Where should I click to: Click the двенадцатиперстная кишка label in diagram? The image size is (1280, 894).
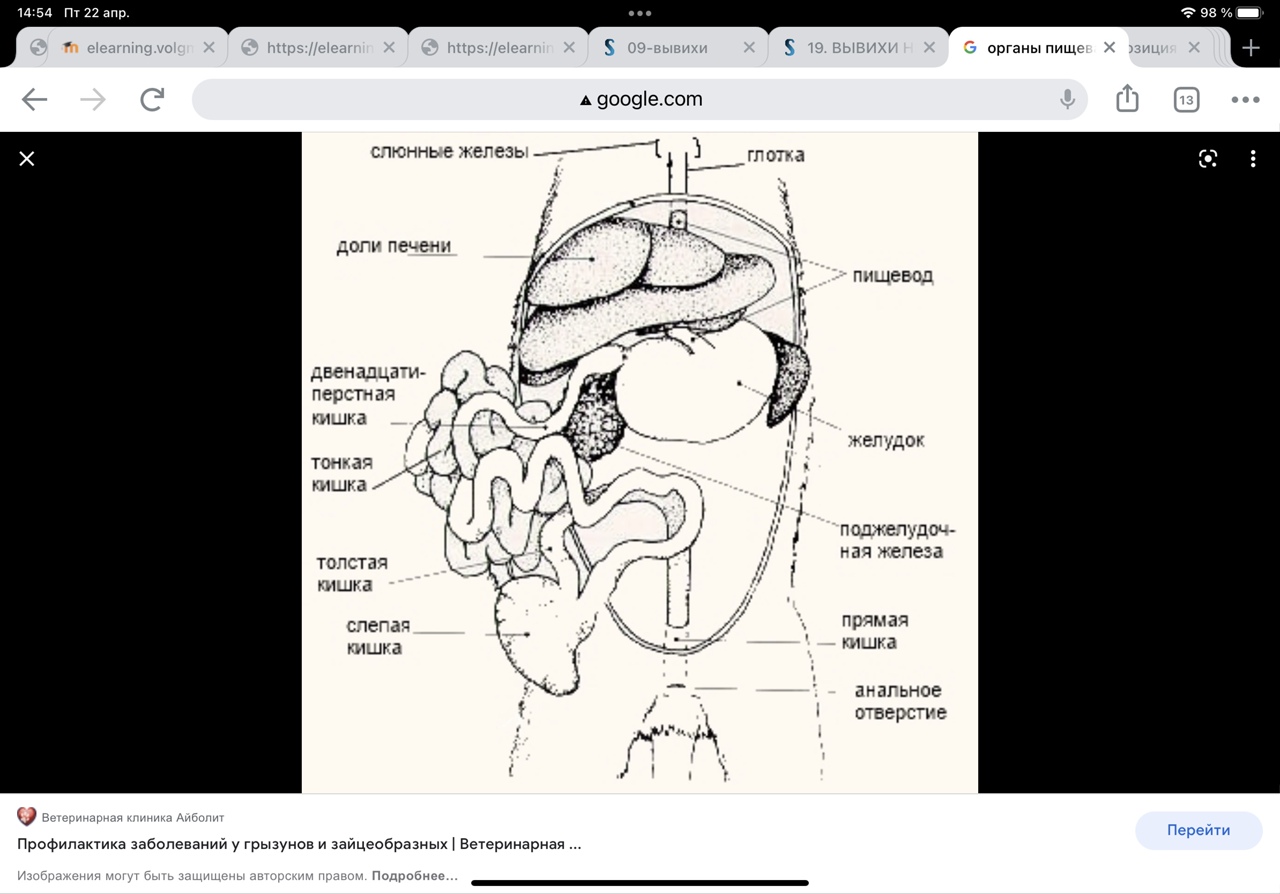(x=368, y=395)
